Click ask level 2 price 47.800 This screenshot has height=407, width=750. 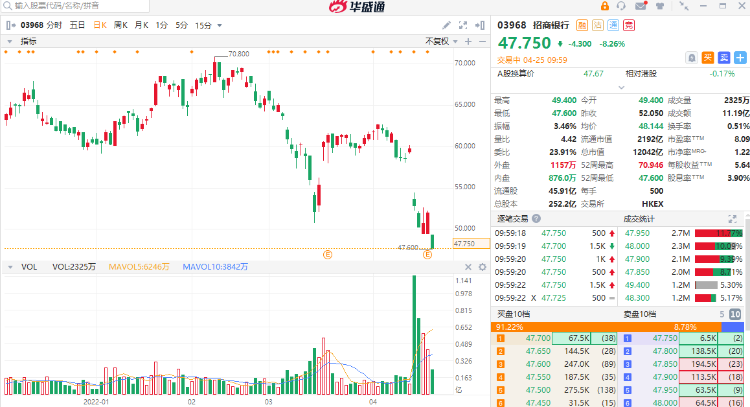(x=665, y=351)
